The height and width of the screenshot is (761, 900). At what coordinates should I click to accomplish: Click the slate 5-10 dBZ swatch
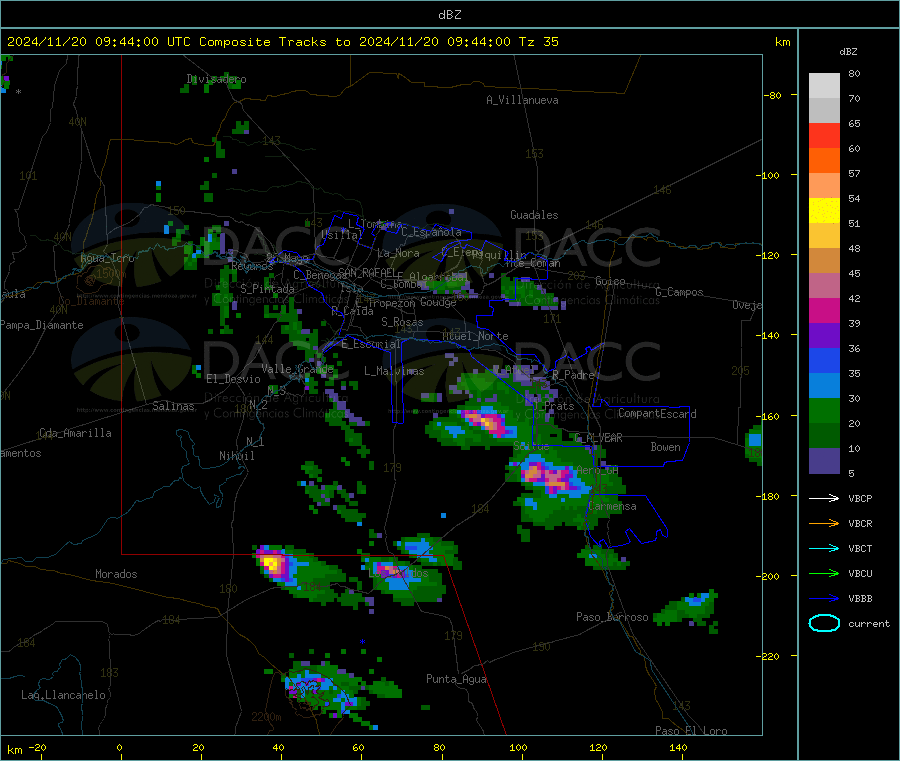click(x=824, y=461)
